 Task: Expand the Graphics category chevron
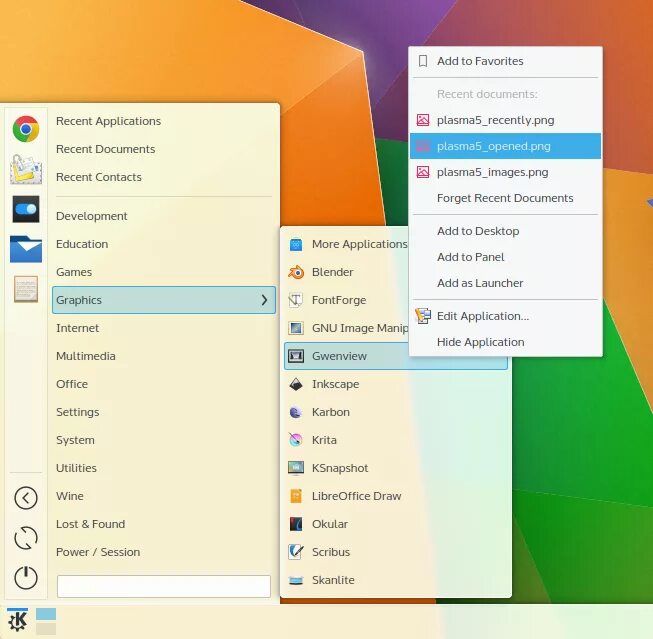[x=264, y=300]
